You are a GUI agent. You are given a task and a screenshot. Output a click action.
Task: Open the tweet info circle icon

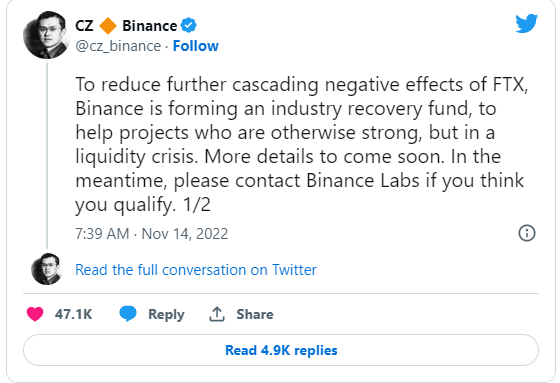[526, 233]
